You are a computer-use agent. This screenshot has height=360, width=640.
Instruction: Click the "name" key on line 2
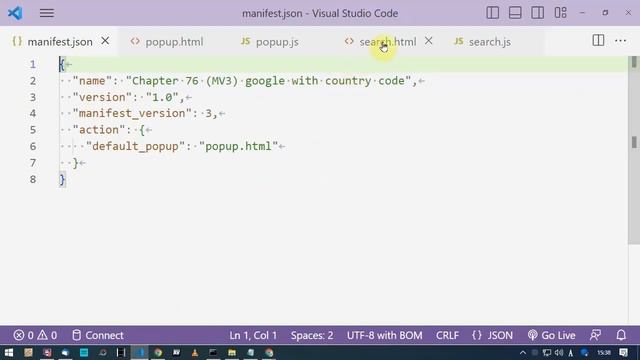92,81
